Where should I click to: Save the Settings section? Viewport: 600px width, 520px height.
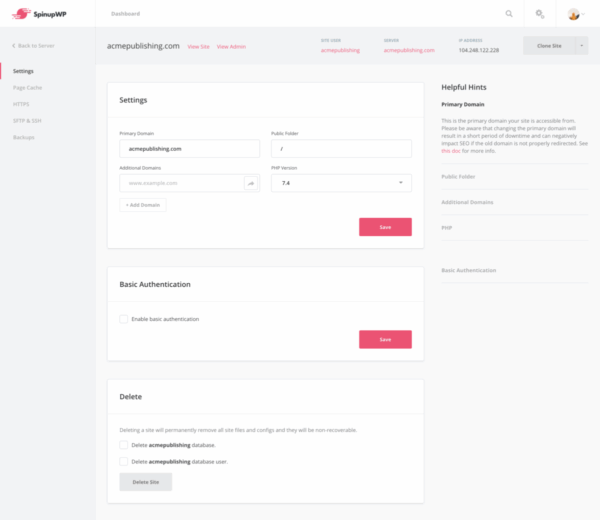[385, 227]
